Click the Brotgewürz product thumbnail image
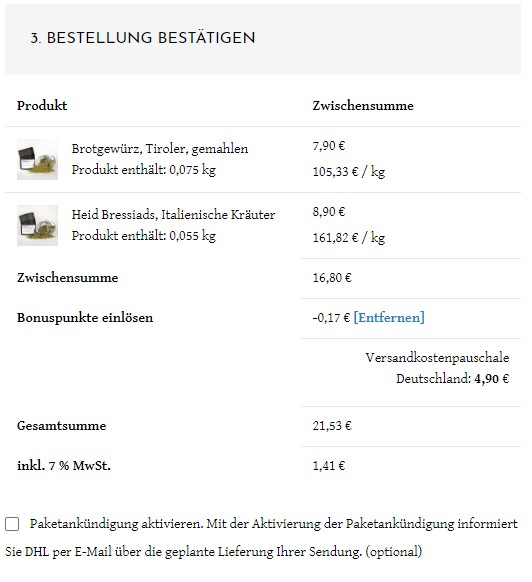The image size is (532, 582). tap(37, 159)
